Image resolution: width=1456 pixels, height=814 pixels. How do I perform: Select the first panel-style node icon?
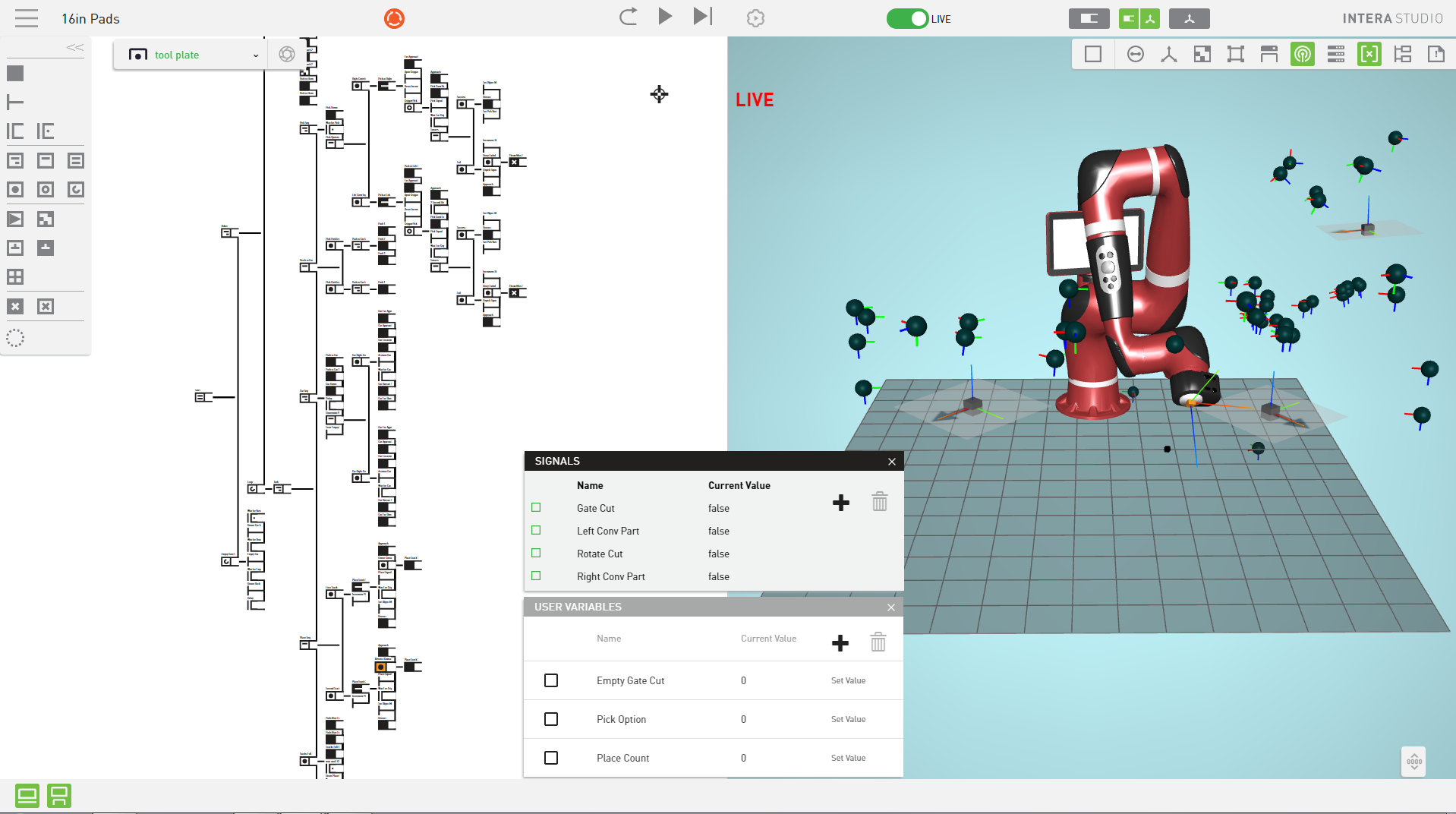pyautogui.click(x=15, y=160)
